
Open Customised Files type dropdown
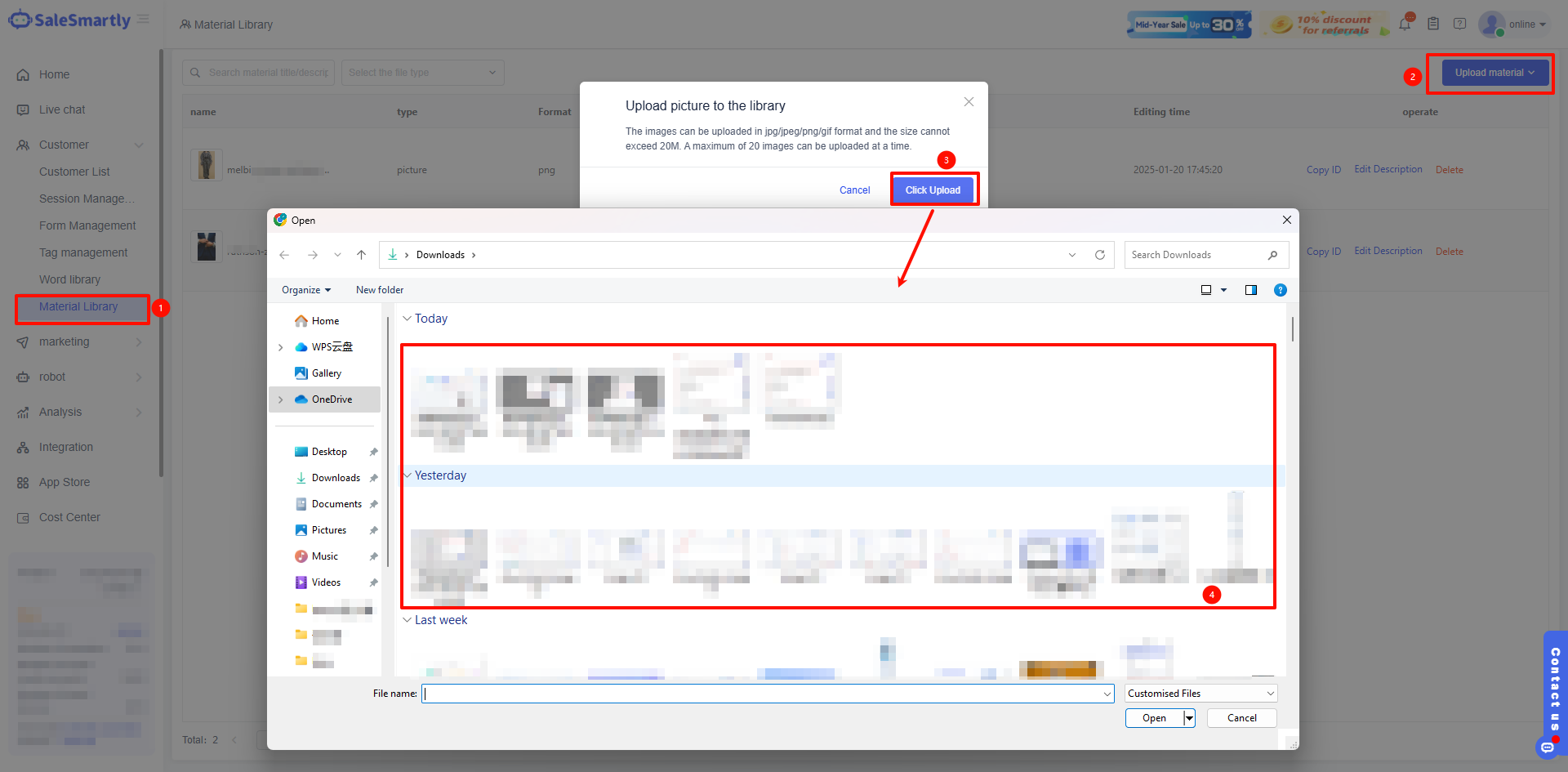pyautogui.click(x=1200, y=694)
